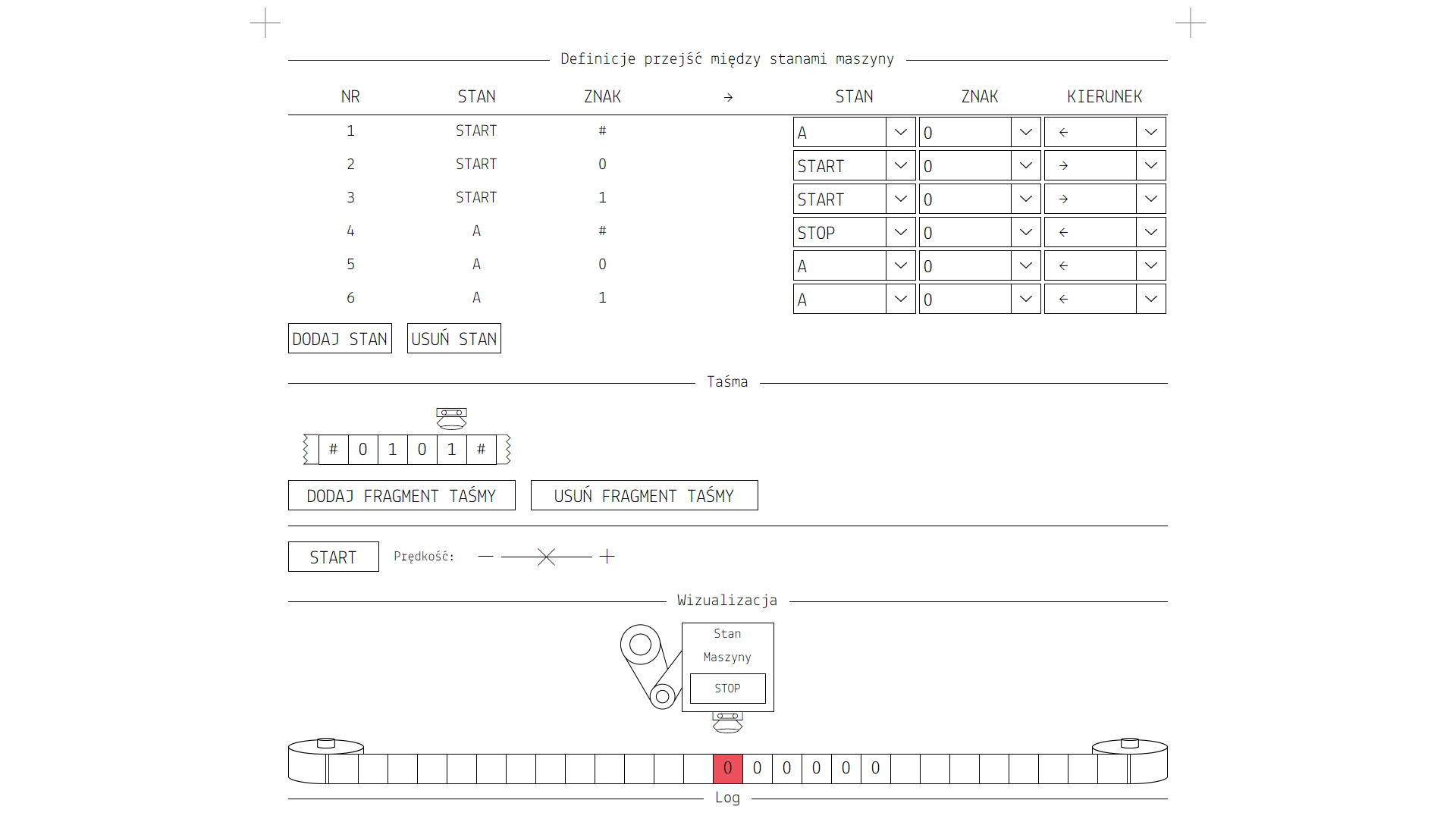Click the tape head icon above tape editor
The width and height of the screenshot is (1456, 819).
[451, 418]
